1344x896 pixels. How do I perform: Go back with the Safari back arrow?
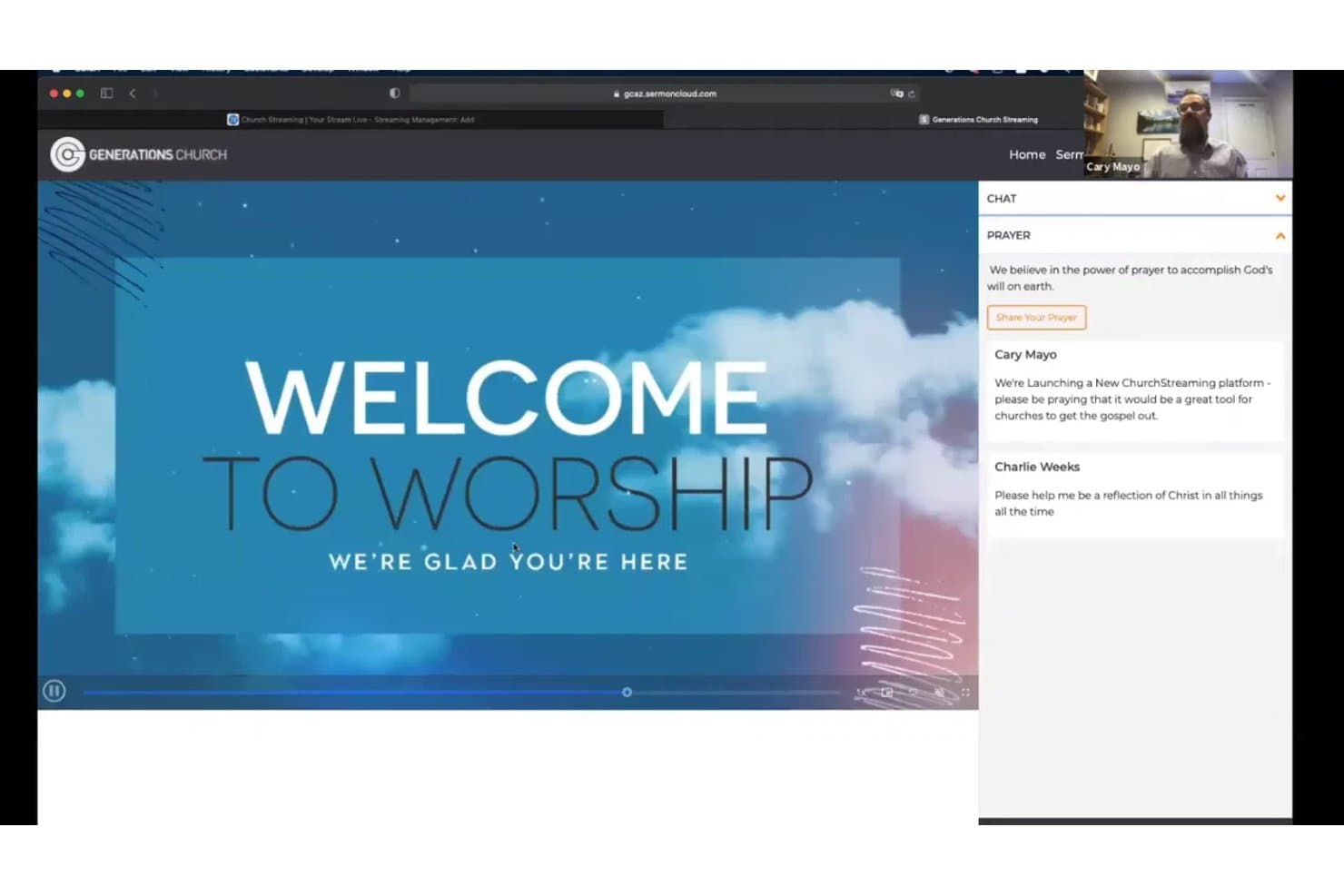tap(133, 94)
